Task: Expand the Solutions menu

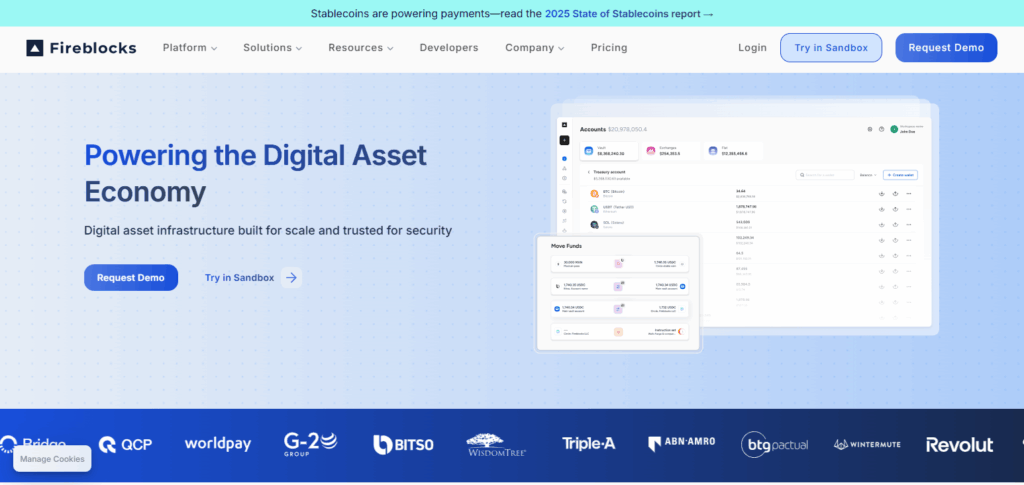Action: tap(272, 48)
